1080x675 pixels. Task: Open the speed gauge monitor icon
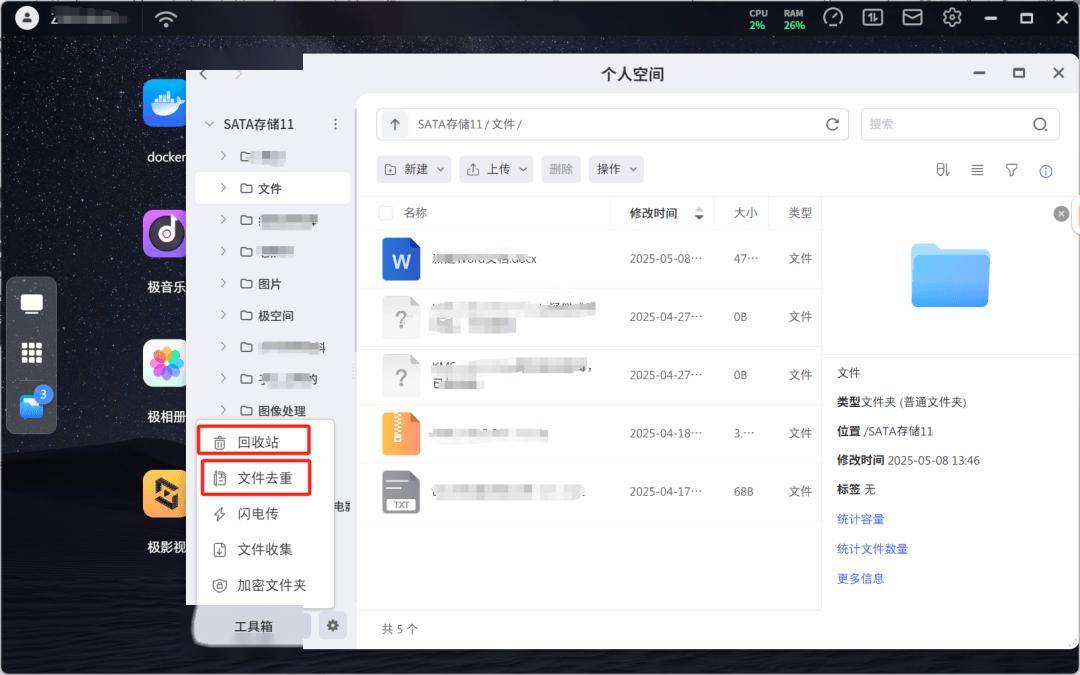click(833, 17)
